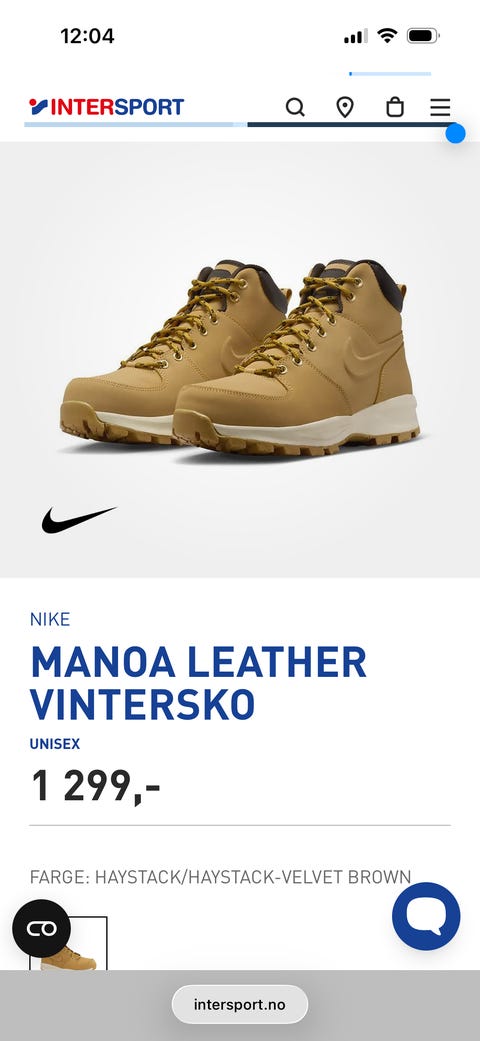
Task: Tap the battery indicator icon
Action: click(x=423, y=36)
